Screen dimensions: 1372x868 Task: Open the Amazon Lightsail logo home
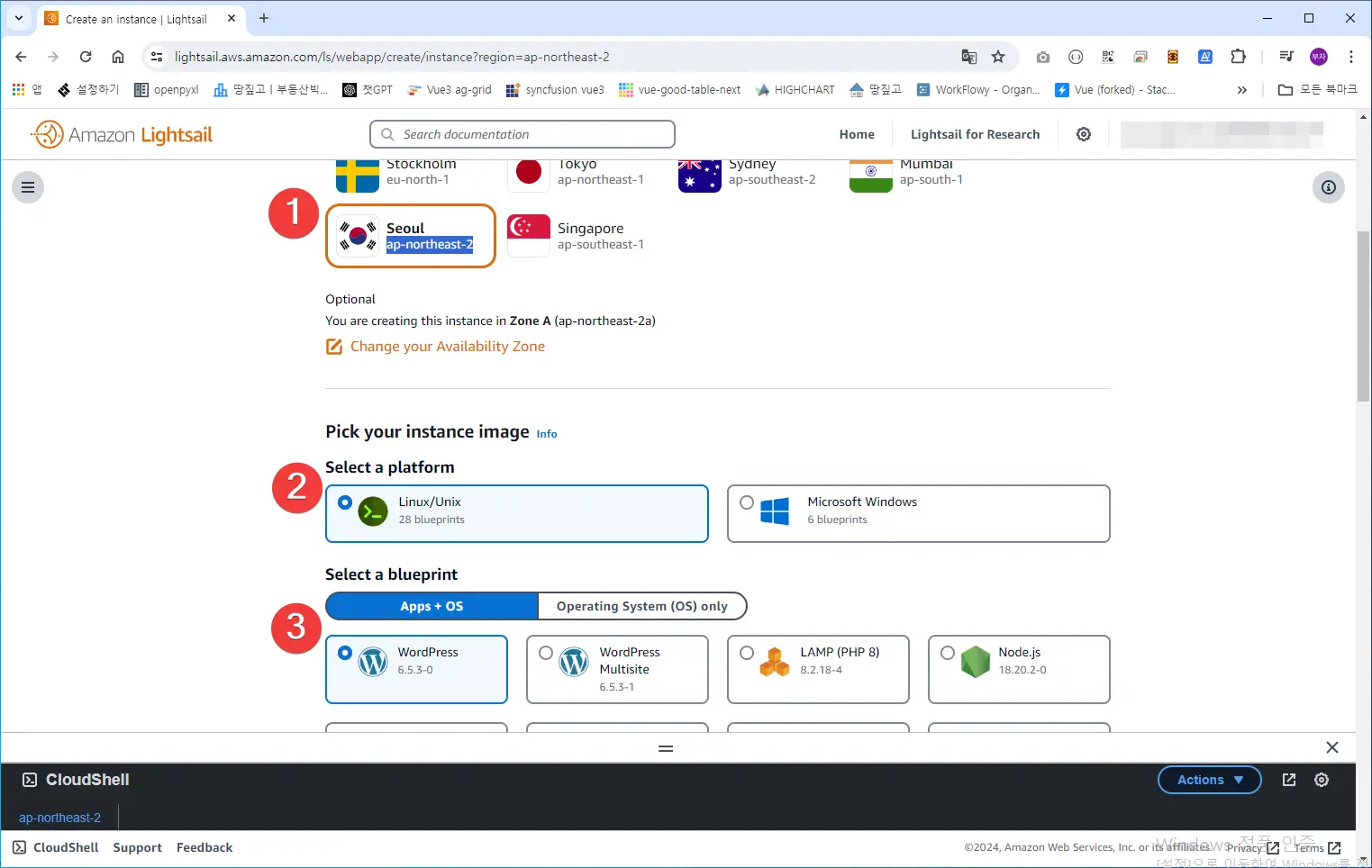point(122,134)
